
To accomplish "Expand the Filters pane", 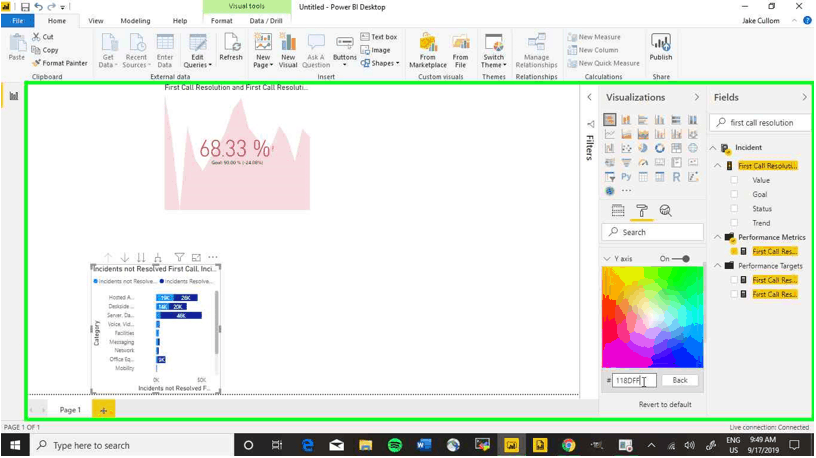I will click(x=590, y=97).
